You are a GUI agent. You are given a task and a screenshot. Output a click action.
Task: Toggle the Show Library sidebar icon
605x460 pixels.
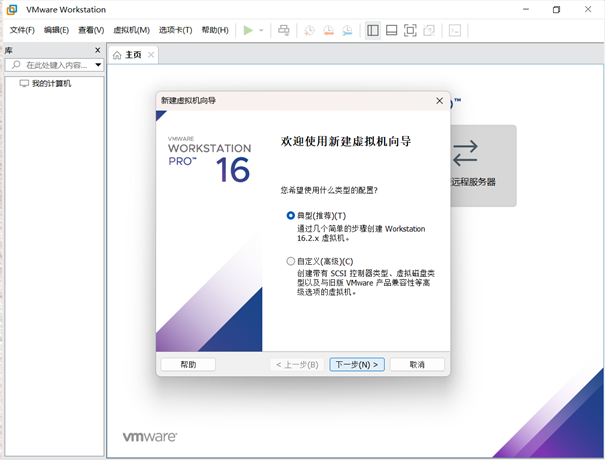click(x=373, y=30)
